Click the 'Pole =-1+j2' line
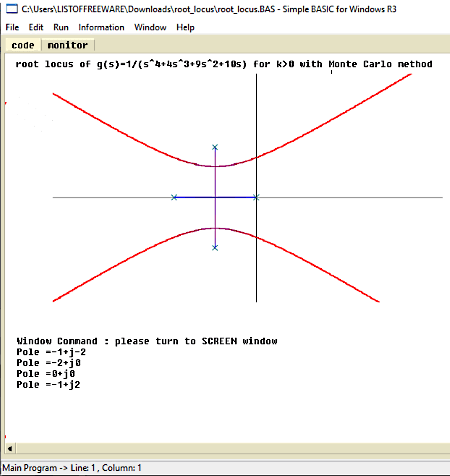This screenshot has height=476, width=450. pyautogui.click(x=48, y=385)
